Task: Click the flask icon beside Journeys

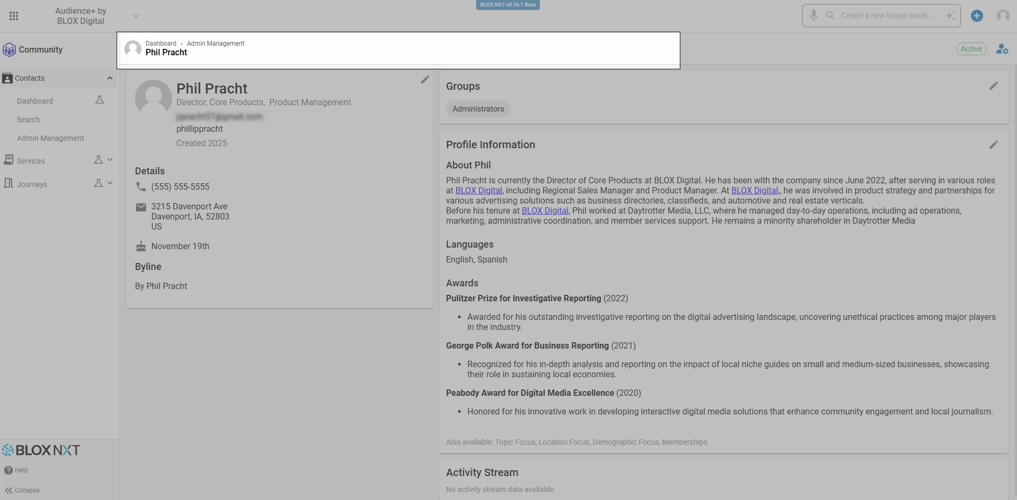Action: (98, 184)
